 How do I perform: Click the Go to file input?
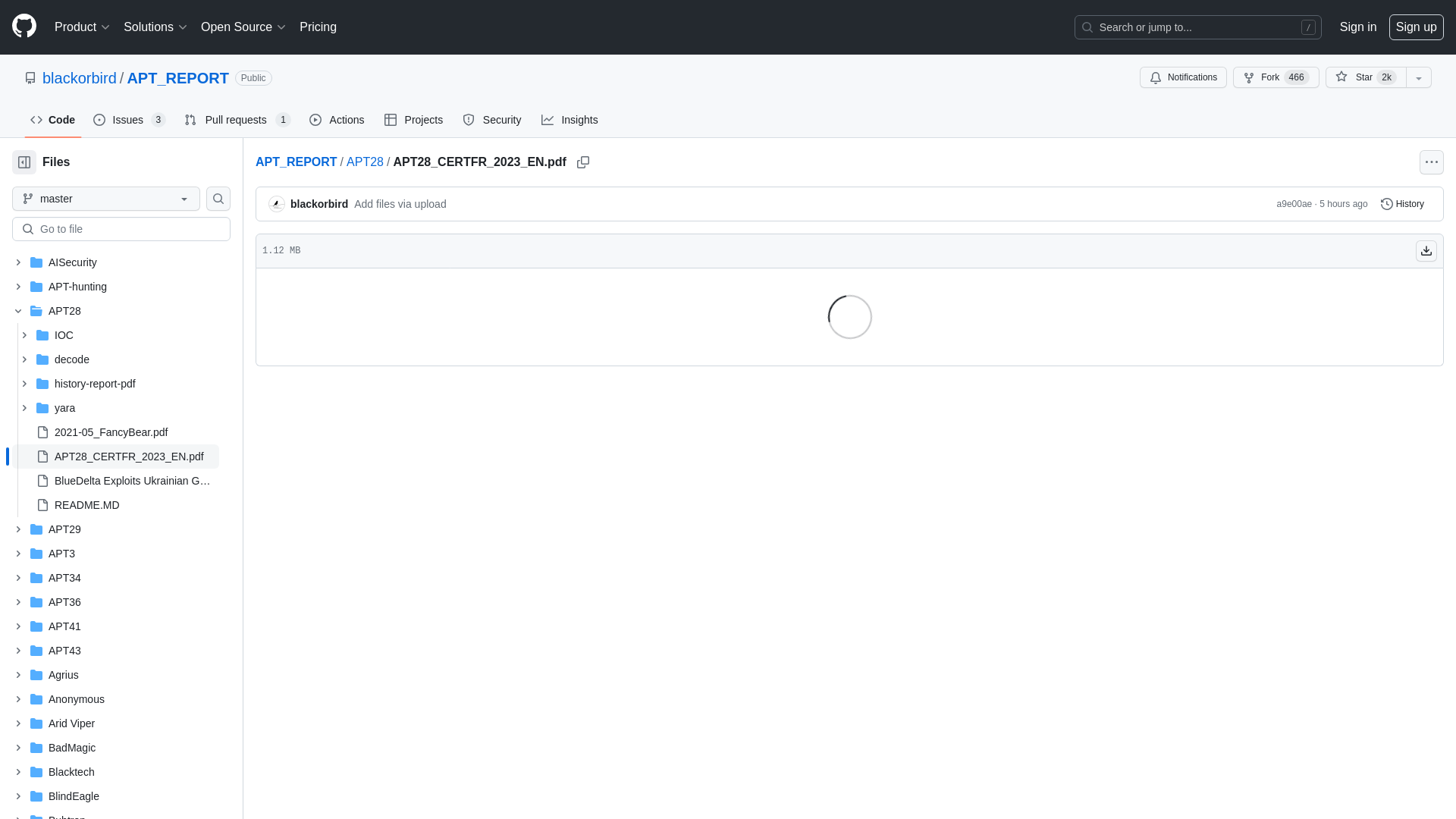click(x=121, y=229)
